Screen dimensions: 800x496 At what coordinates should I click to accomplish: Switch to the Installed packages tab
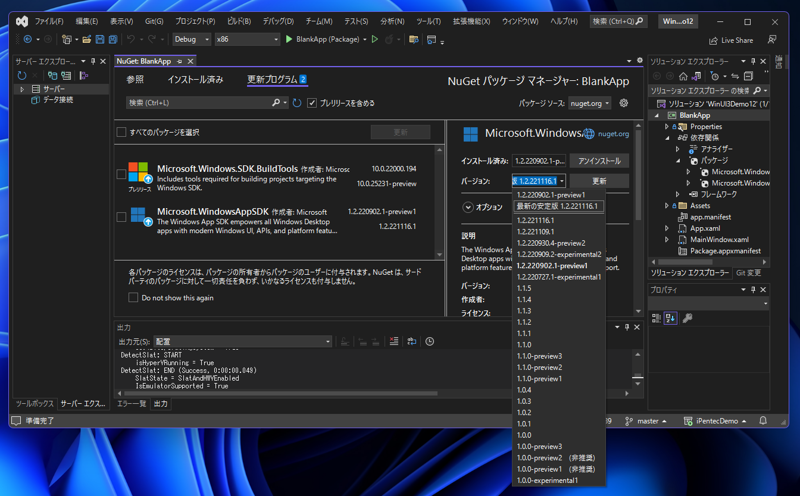coord(195,80)
